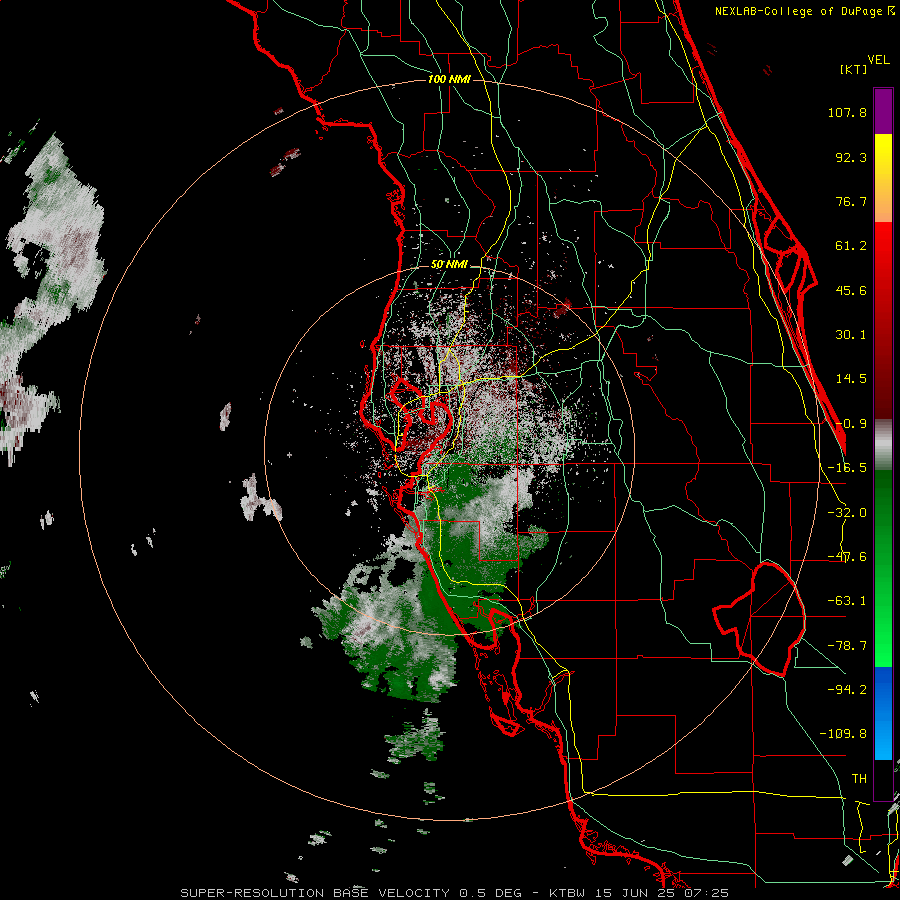This screenshot has width=900, height=900.
Task: Click the -32.0 value on velocity scale
Action: pyautogui.click(x=847, y=513)
